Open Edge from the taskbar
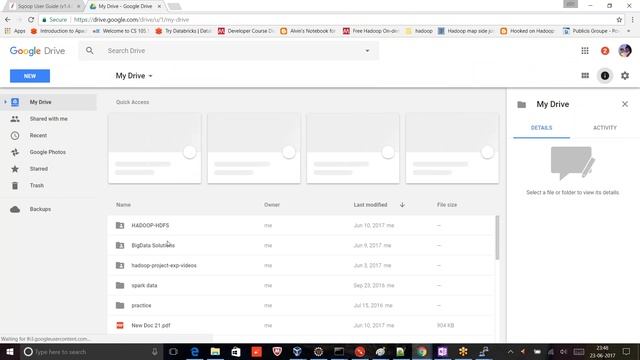Viewport: 640px width, 360px height. click(195, 352)
